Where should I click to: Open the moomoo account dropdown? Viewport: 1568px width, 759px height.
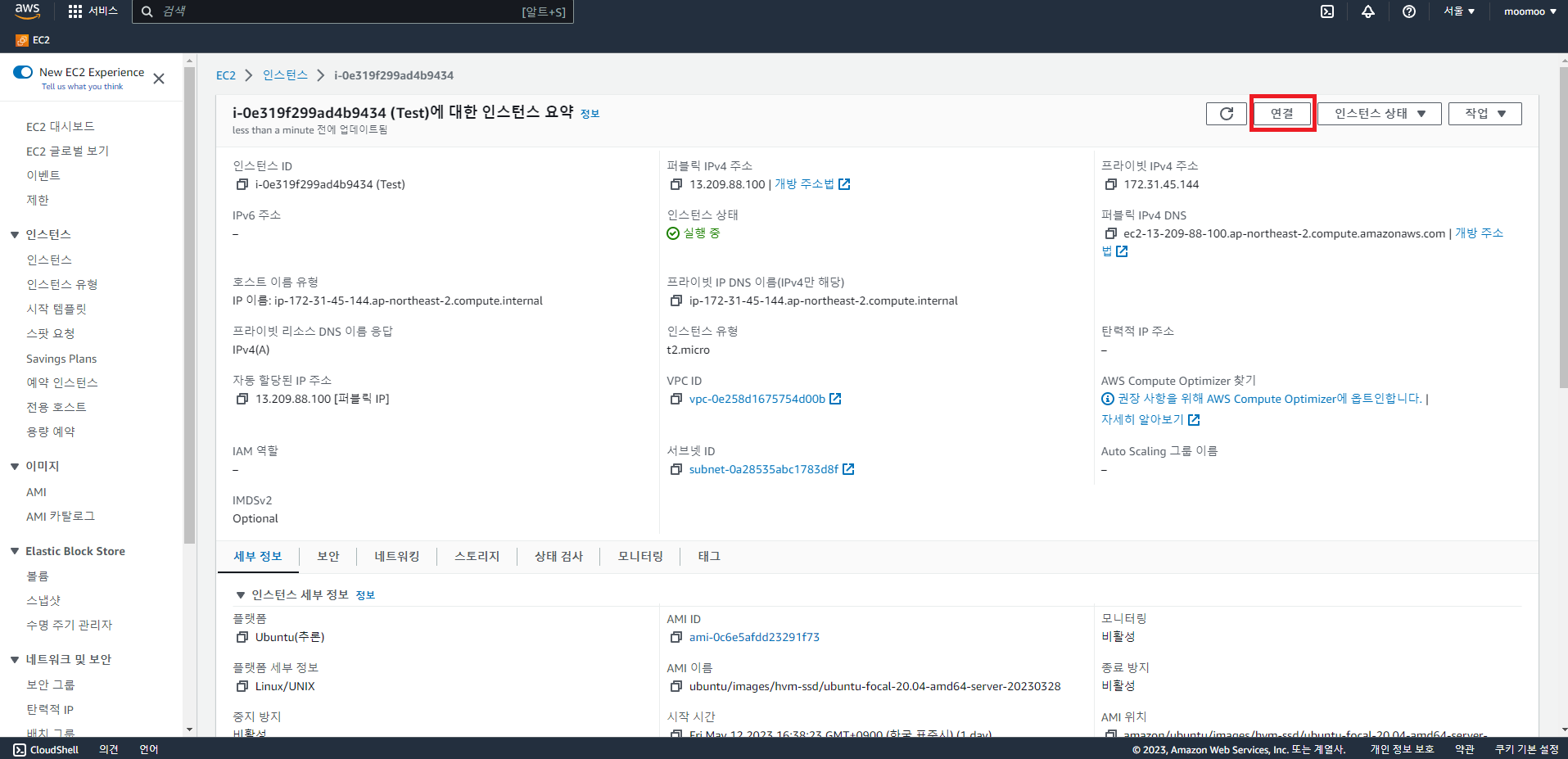(1530, 11)
